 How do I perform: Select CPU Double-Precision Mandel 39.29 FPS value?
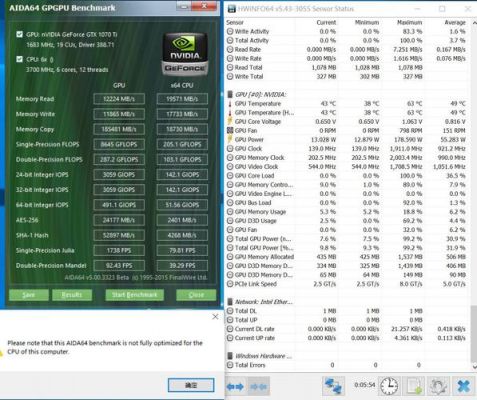click(182, 266)
